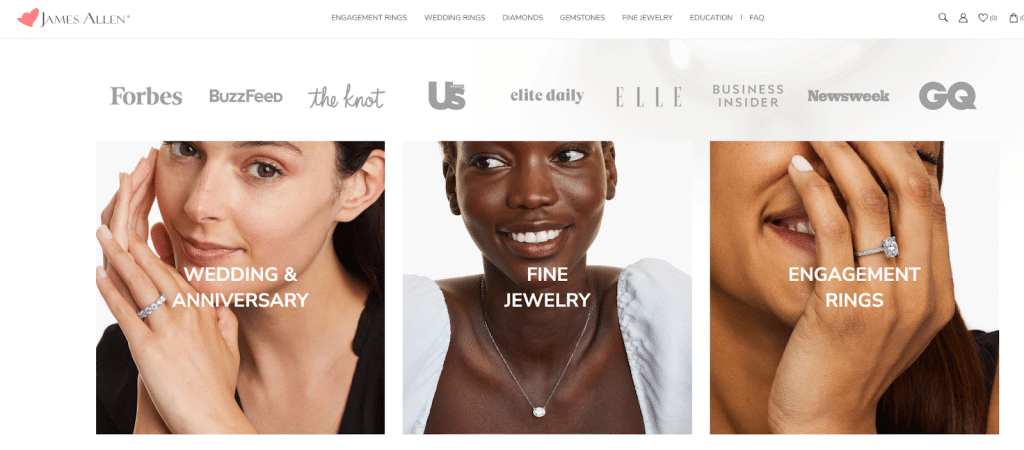Click the Forbes press logo
The height and width of the screenshot is (450, 1024).
point(146,96)
